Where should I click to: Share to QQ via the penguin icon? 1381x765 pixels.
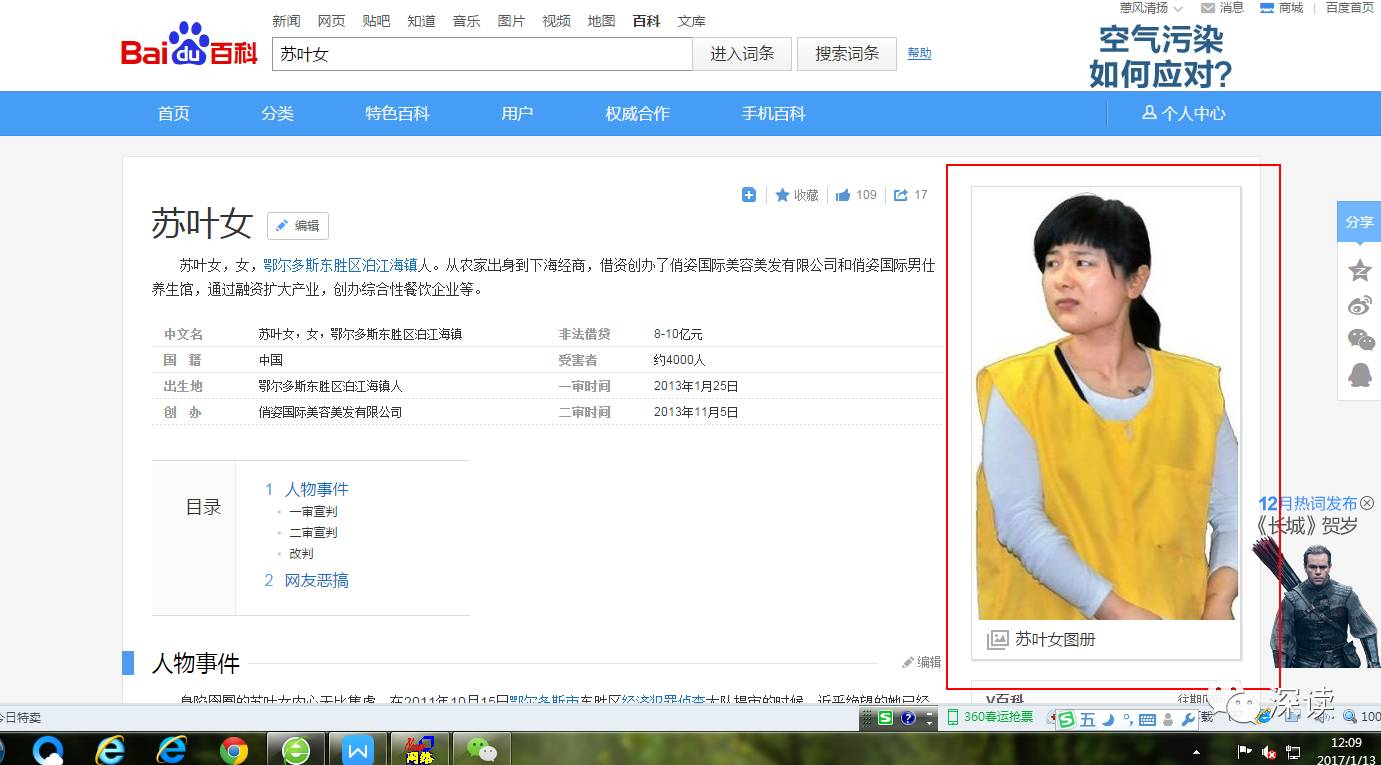[1360, 375]
